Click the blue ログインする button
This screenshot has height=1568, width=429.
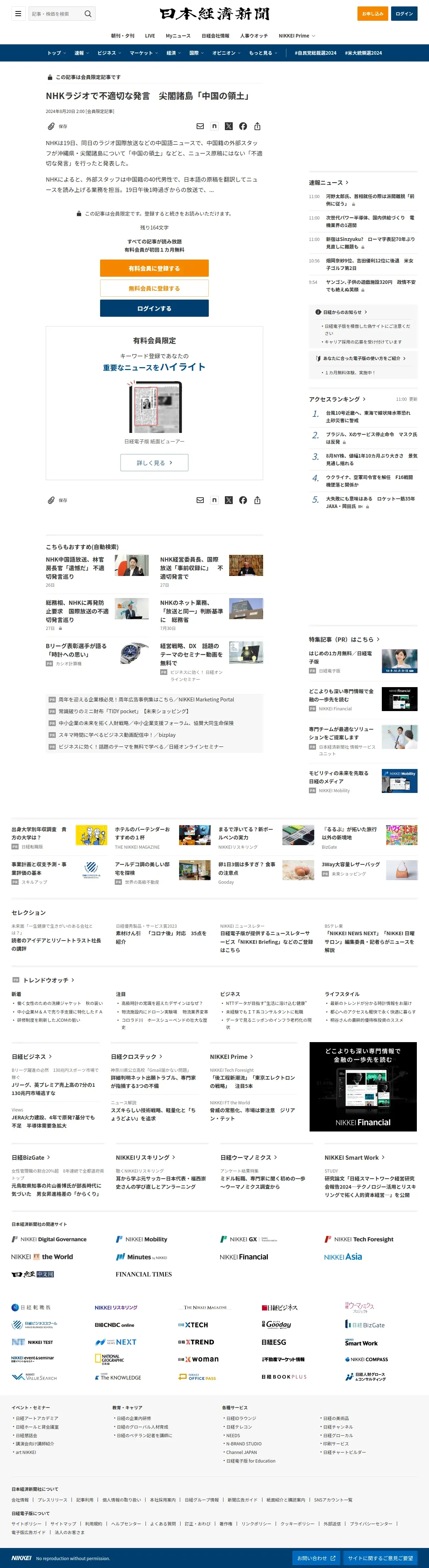(154, 309)
